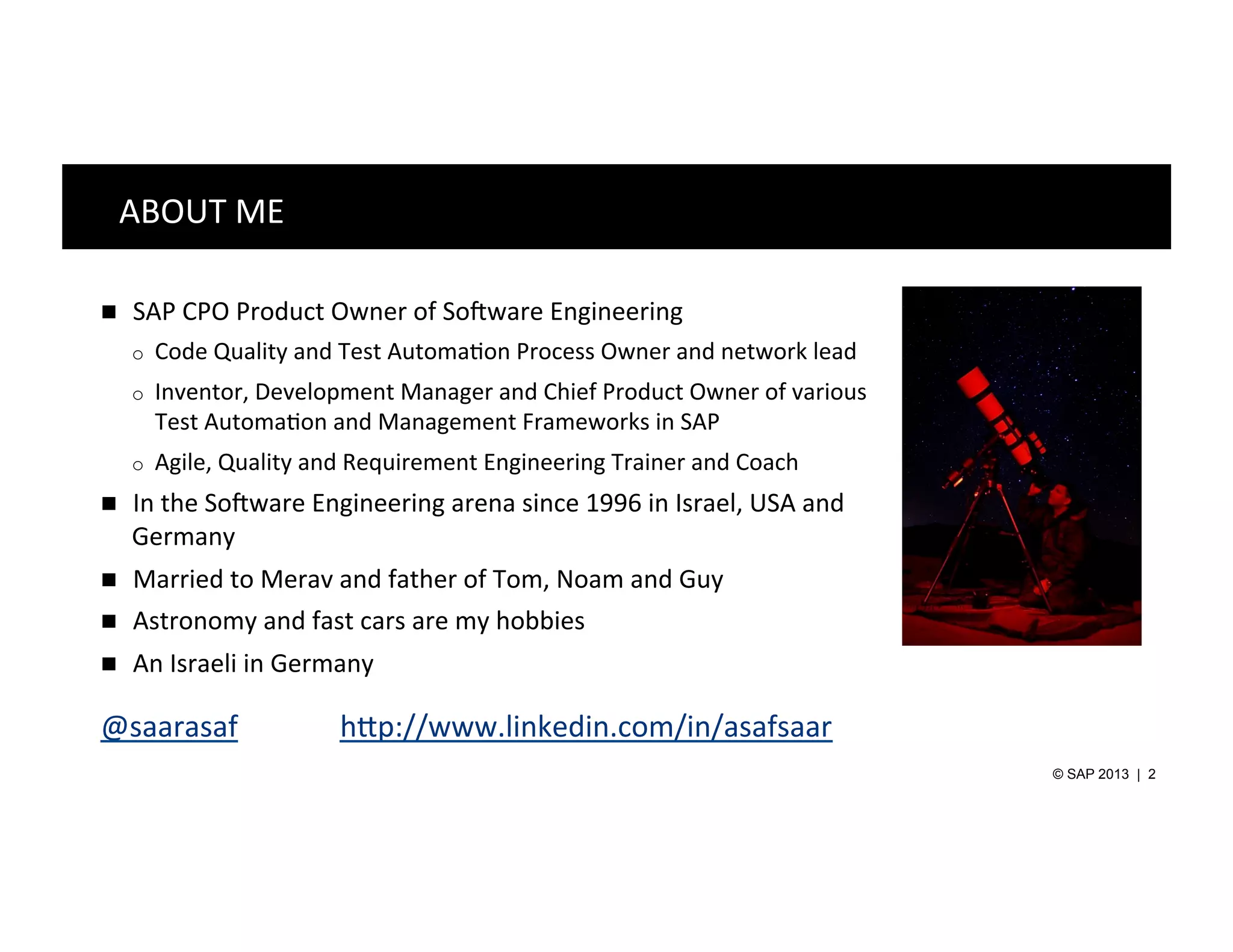
Task: Click the Code Quality and Test Automation line
Action: [505, 351]
